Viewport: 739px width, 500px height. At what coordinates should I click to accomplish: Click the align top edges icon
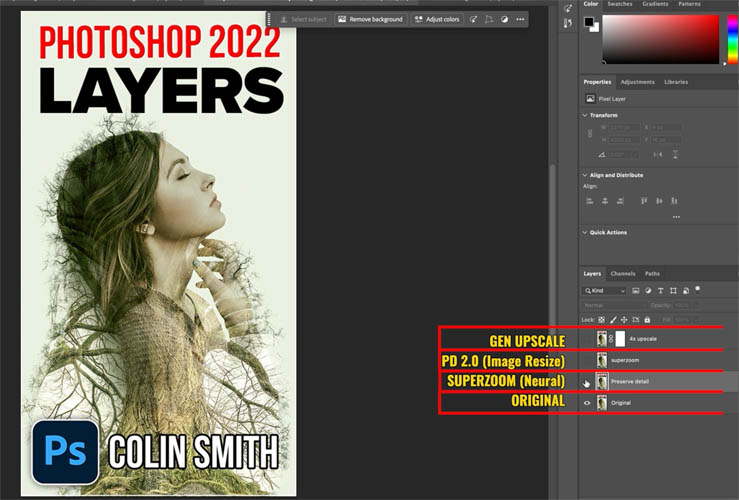[x=644, y=201]
